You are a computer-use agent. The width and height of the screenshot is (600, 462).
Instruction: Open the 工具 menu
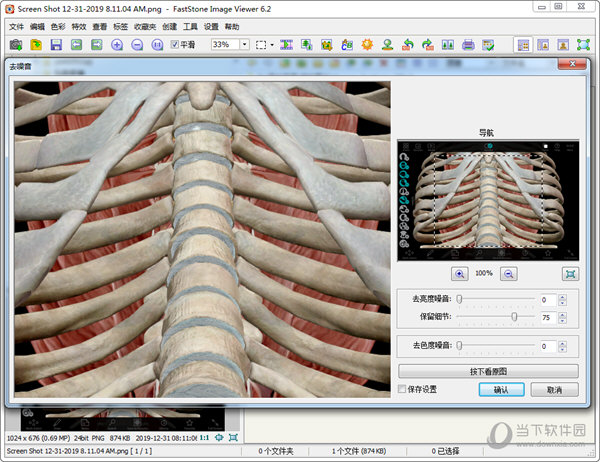coord(190,26)
